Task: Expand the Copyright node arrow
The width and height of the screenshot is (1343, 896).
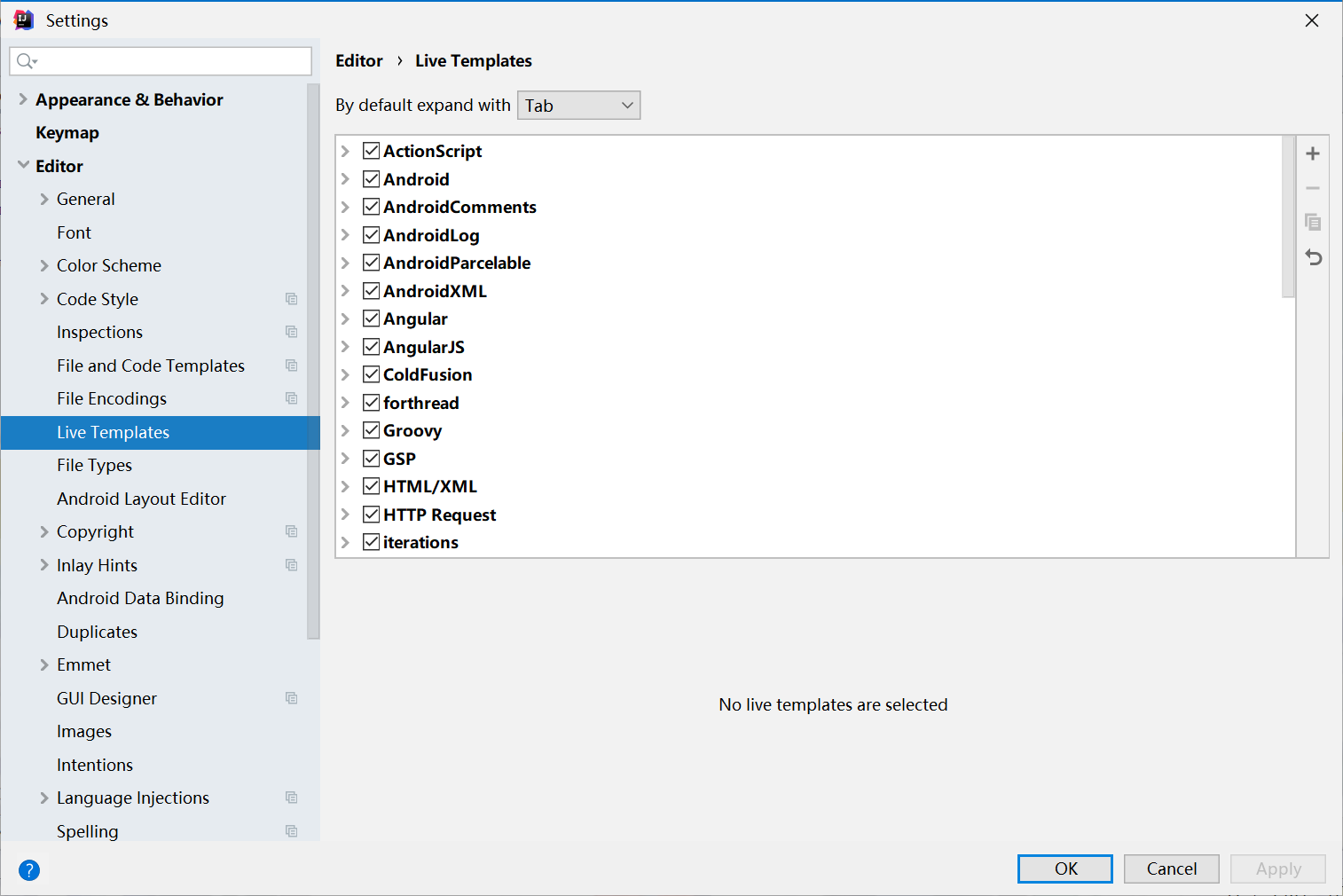Action: pos(44,531)
